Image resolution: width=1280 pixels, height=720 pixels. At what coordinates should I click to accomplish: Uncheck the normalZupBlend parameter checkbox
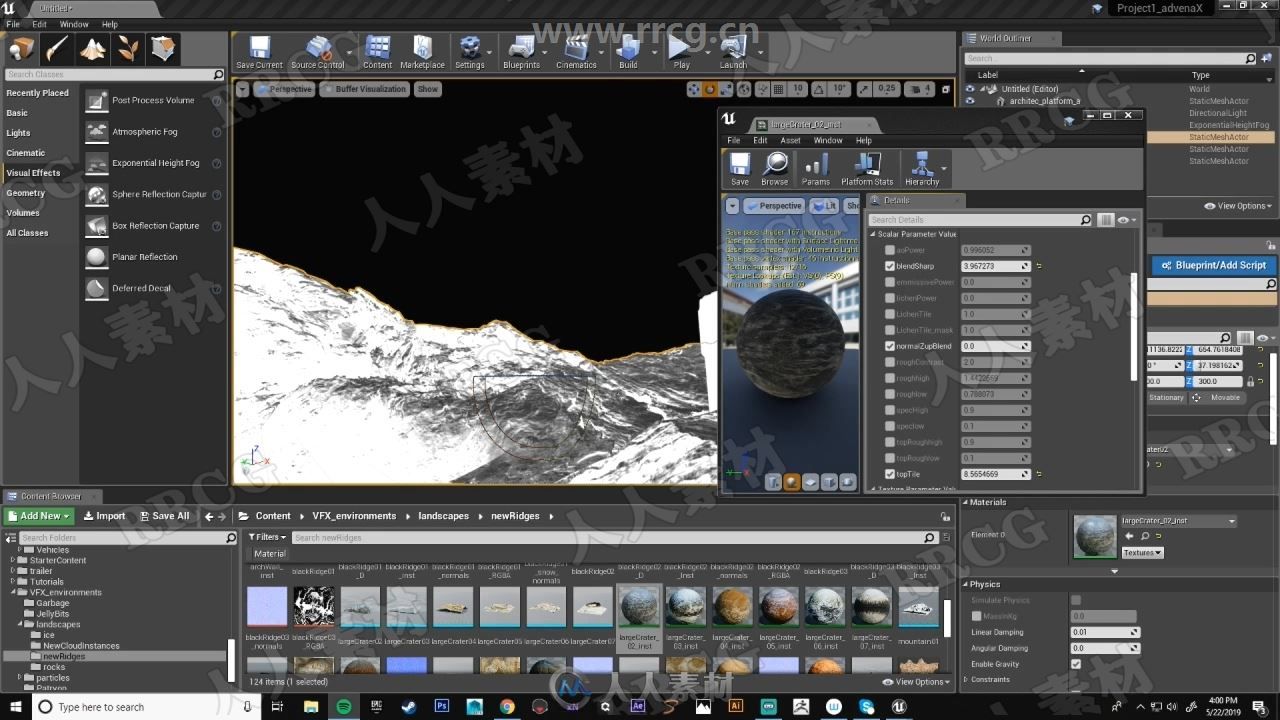890,346
